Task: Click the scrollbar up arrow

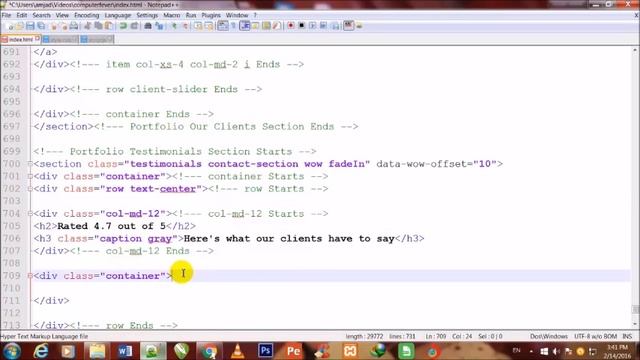Action: click(x=635, y=50)
